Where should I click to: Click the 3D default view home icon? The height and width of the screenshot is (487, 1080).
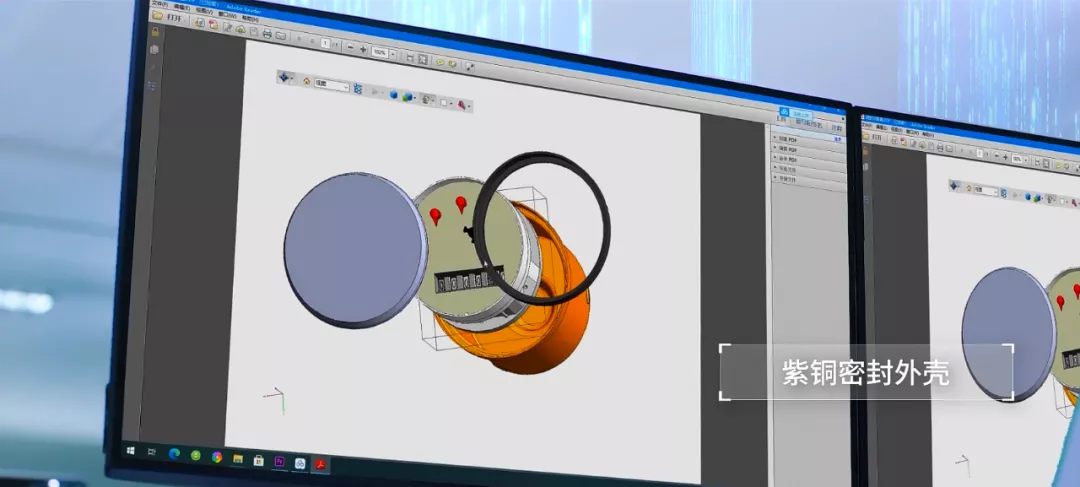click(306, 81)
